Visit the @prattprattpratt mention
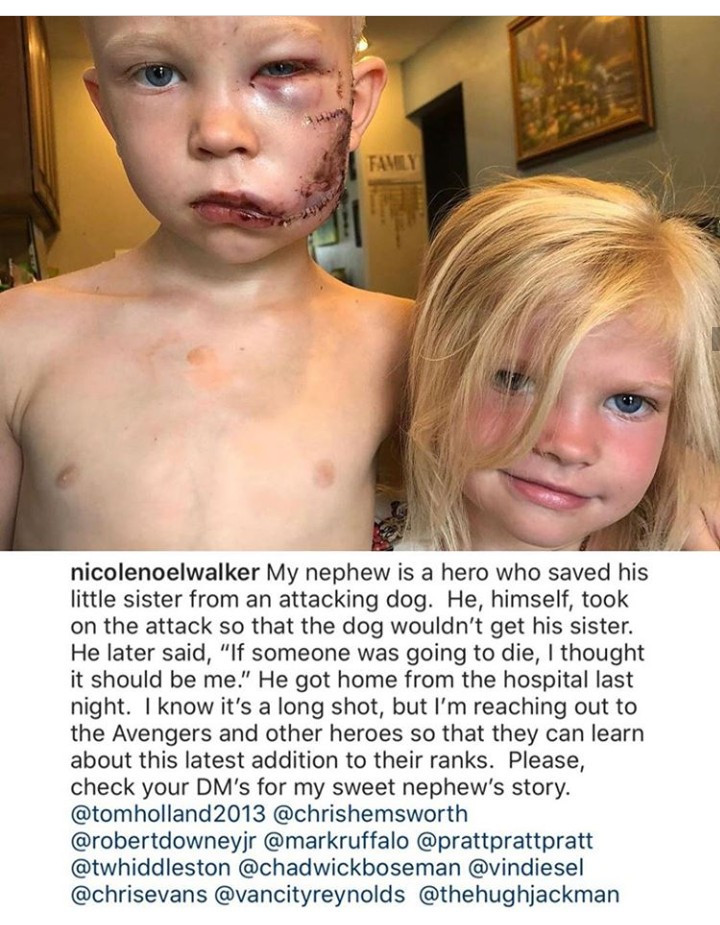This screenshot has height=925, width=720. pos(505,841)
